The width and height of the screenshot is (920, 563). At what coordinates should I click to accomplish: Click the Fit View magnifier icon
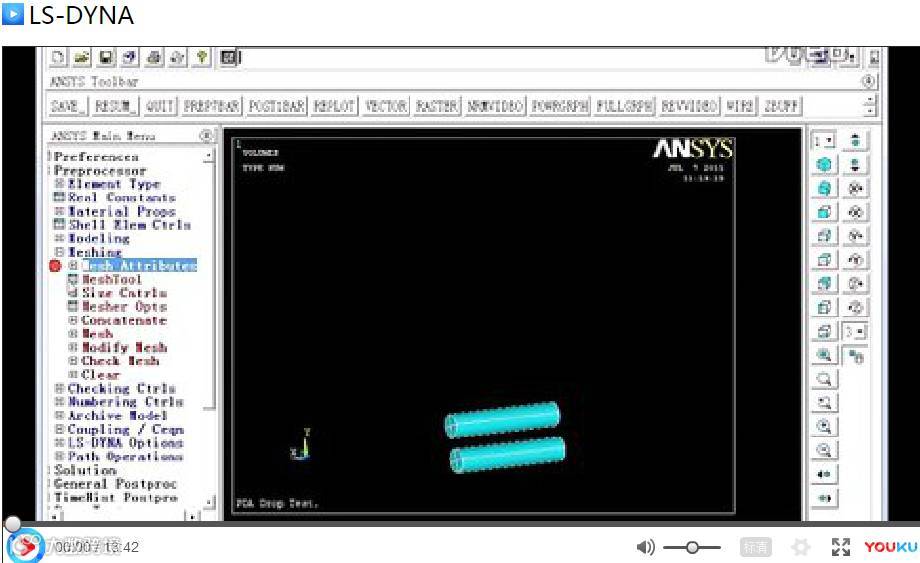coord(824,355)
